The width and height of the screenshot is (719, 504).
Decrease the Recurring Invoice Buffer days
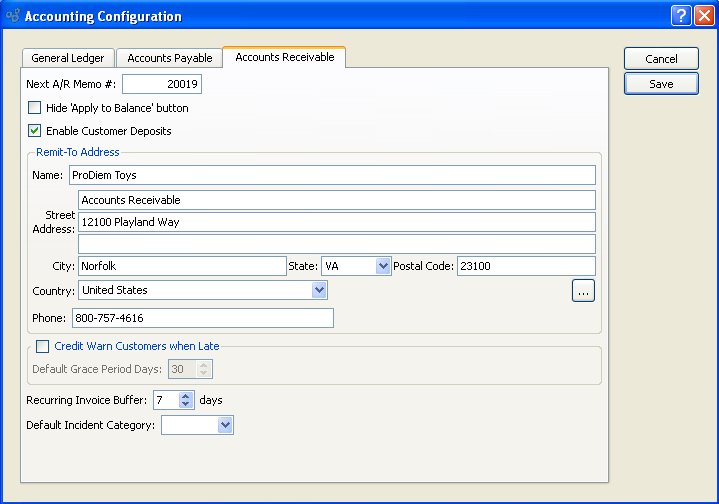[185, 404]
